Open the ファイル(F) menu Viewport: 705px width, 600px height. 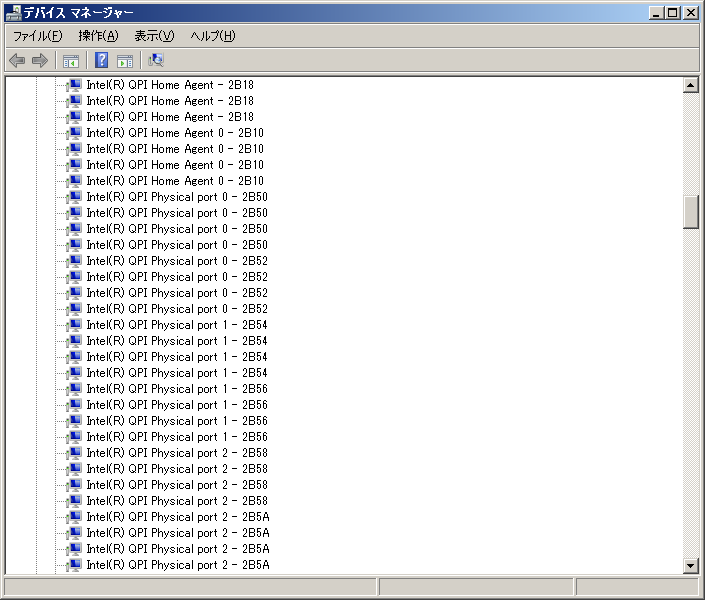pos(37,36)
